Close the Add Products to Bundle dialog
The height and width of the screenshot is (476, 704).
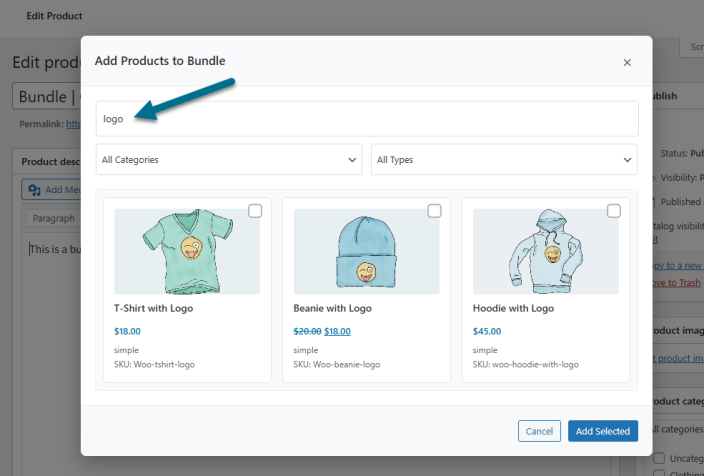pos(627,62)
